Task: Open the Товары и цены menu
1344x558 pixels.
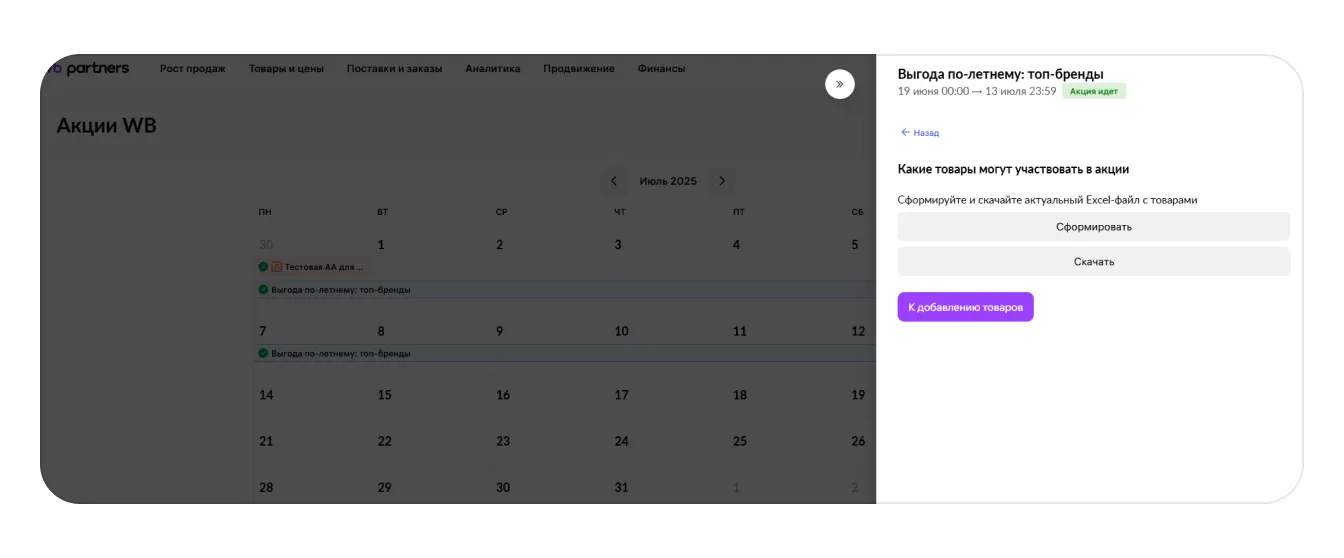Action: [x=286, y=69]
